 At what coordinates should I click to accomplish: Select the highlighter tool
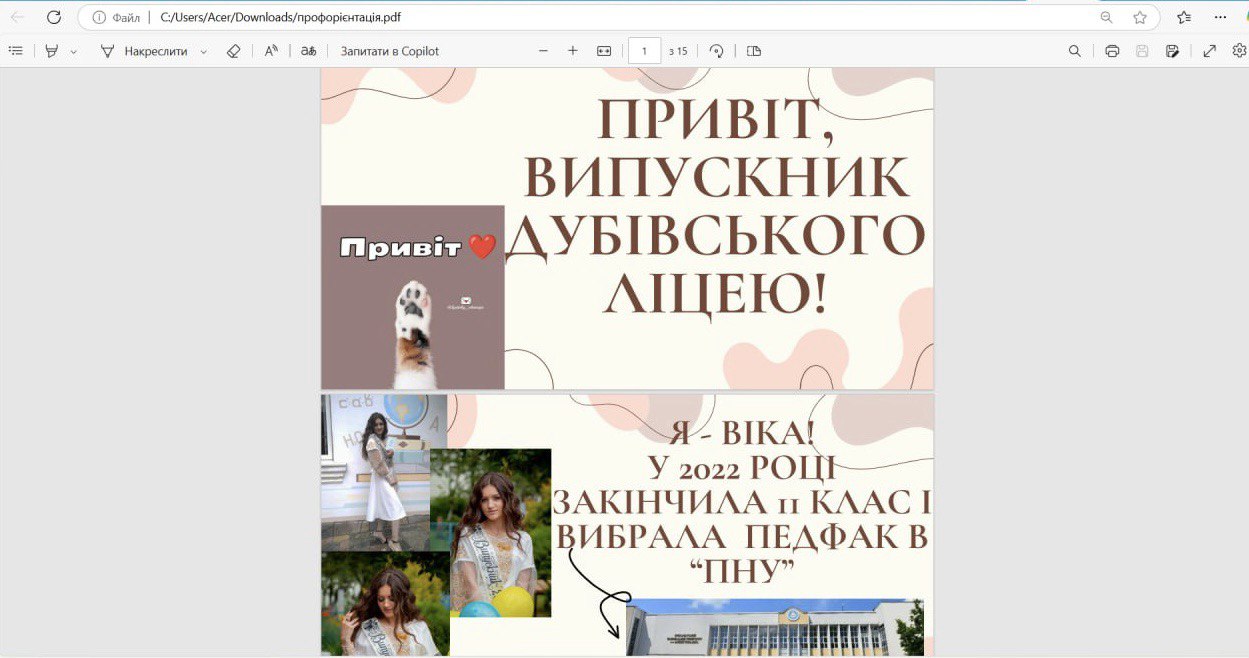click(x=52, y=51)
